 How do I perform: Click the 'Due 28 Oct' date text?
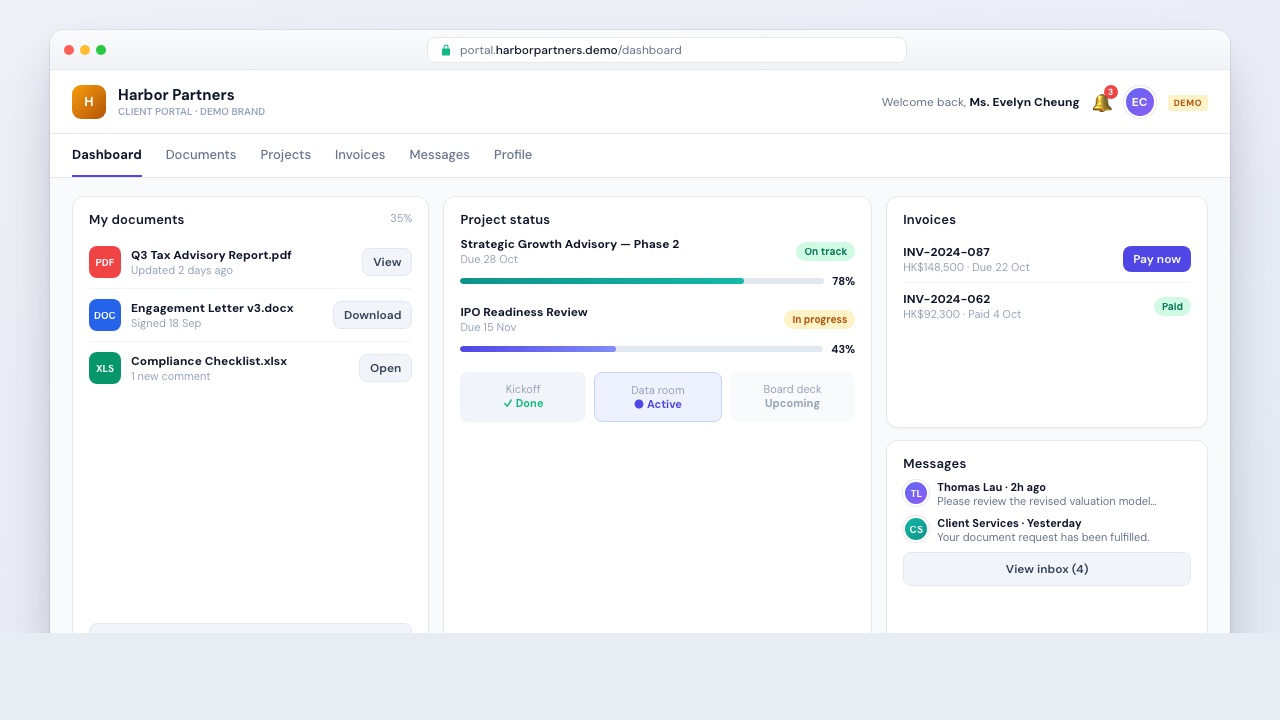click(489, 260)
